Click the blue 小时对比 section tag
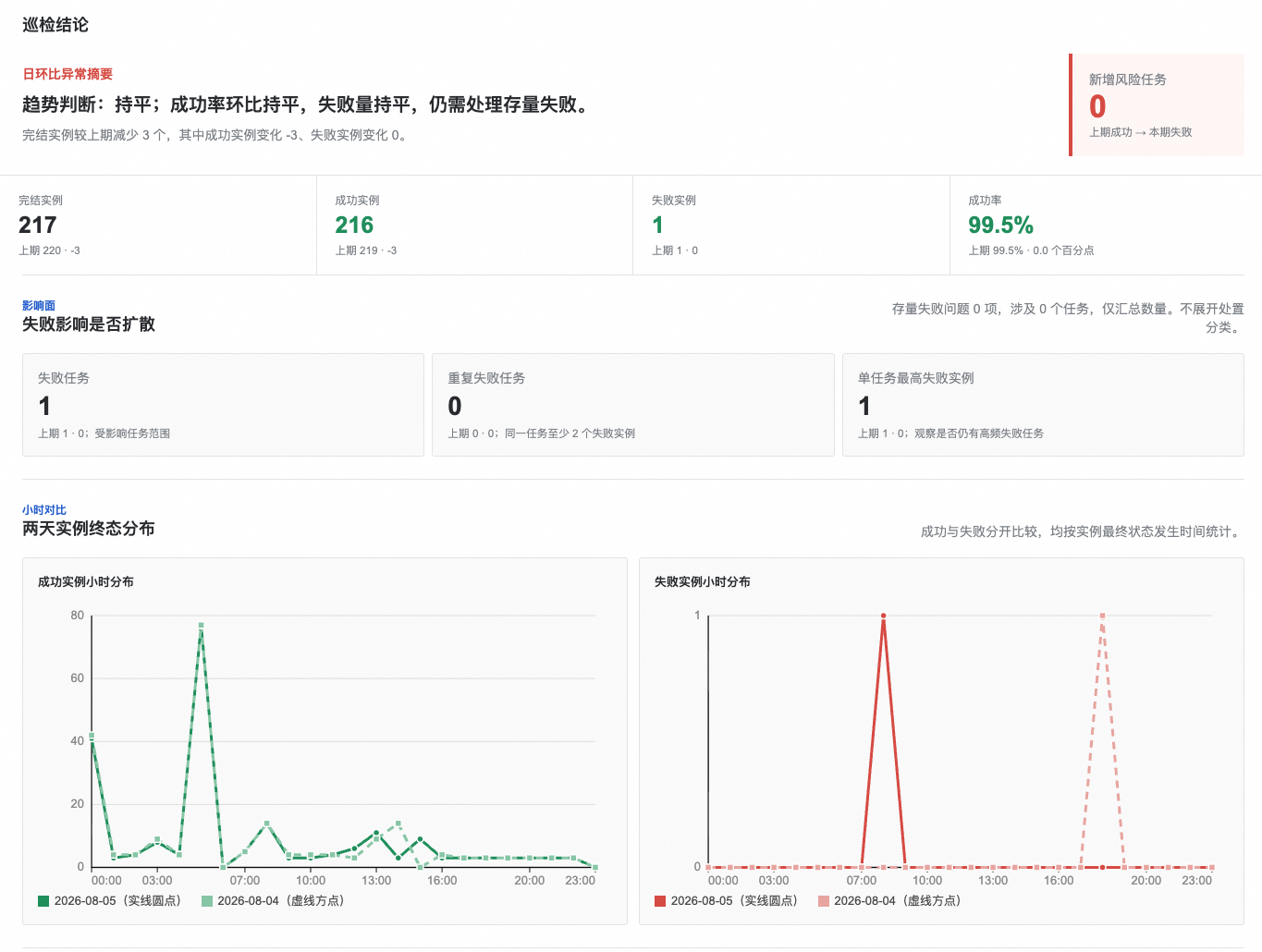Image resolution: width=1262 pixels, height=952 pixels. pyautogui.click(x=44, y=510)
